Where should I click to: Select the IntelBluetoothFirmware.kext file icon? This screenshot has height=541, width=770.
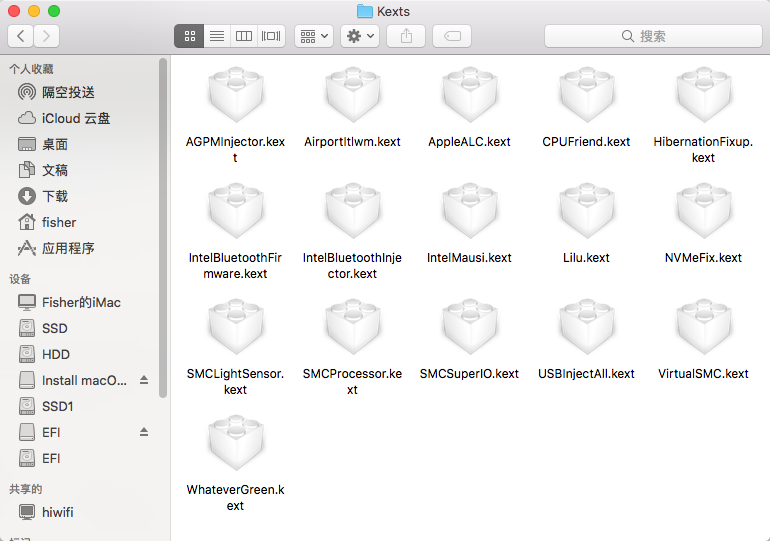click(x=236, y=210)
